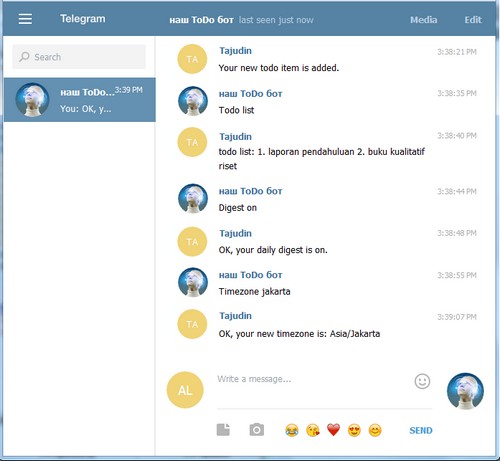Click bot avatar next to 'Digest on' message
This screenshot has height=461, width=500.
pyautogui.click(x=193, y=198)
